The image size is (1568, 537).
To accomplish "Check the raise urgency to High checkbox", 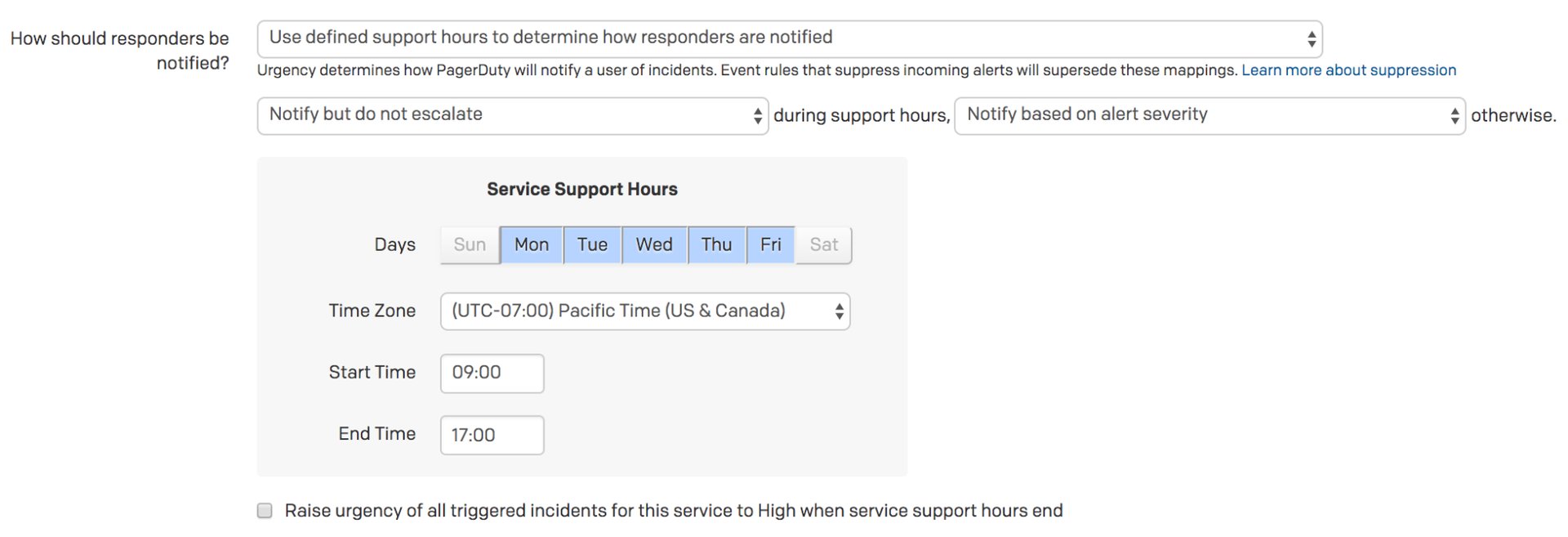I will (265, 511).
